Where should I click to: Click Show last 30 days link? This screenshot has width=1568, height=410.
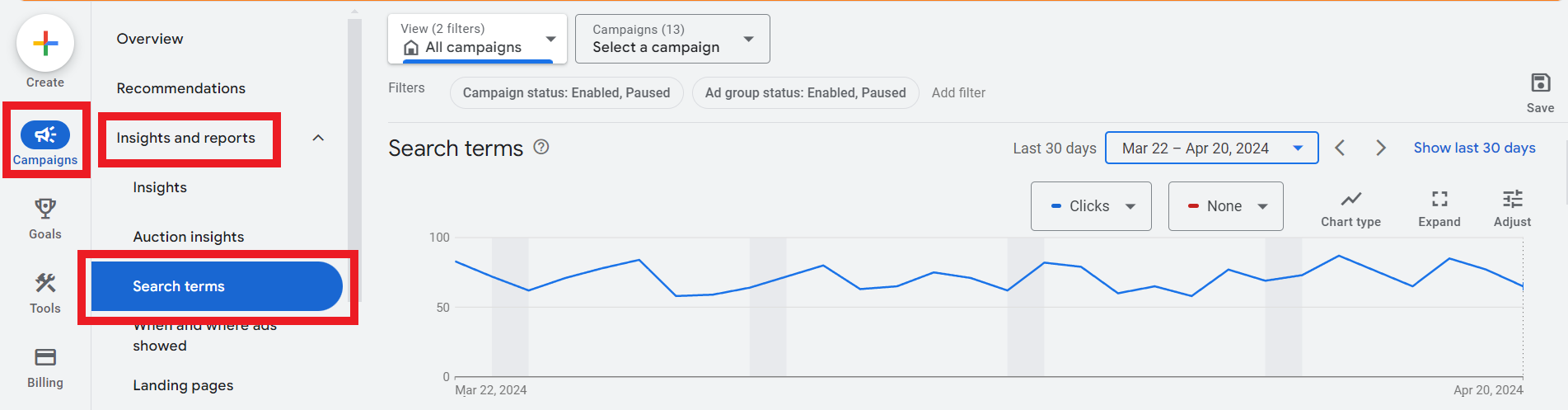point(1474,148)
